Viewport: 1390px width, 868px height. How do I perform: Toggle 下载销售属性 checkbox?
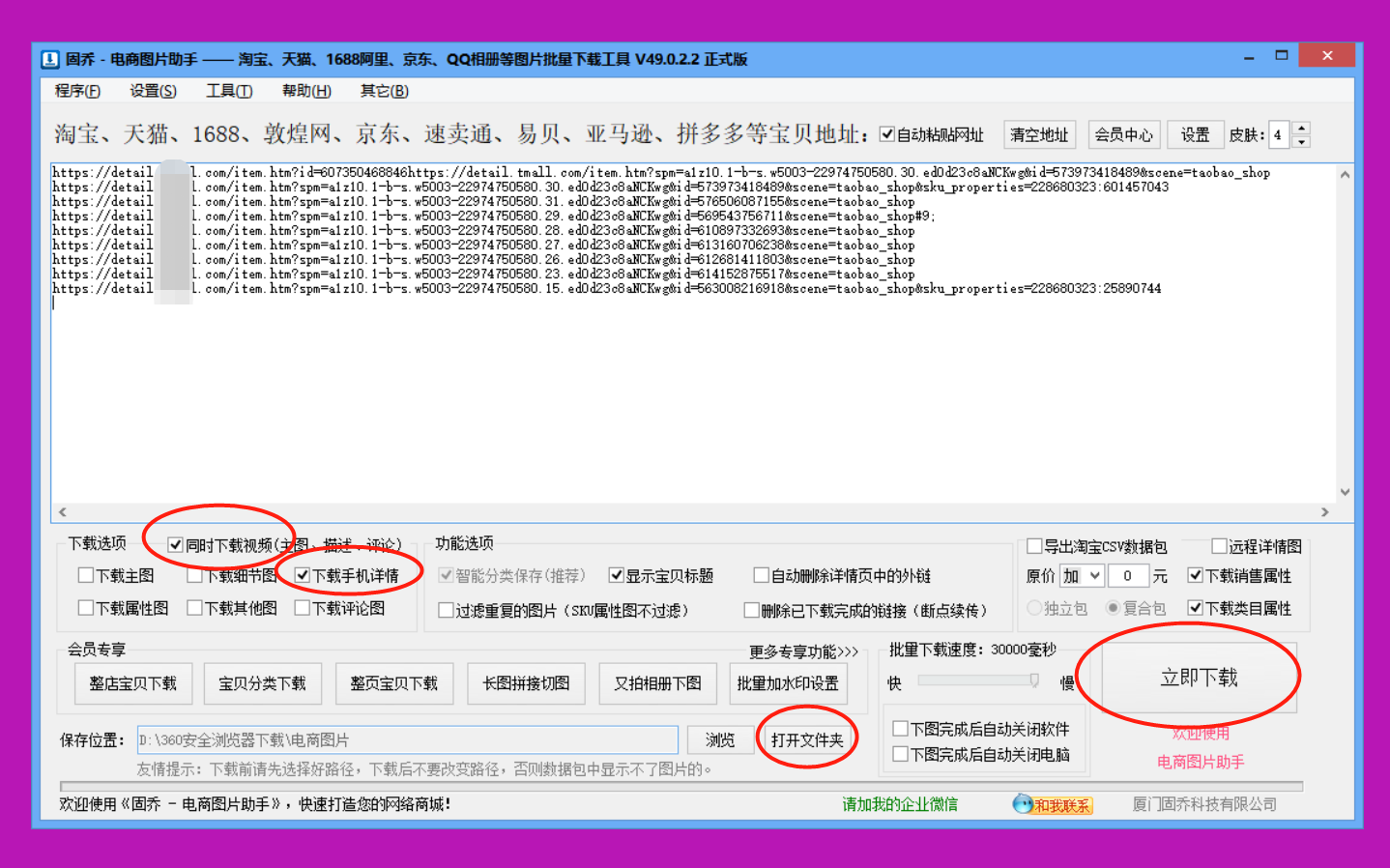(1196, 575)
